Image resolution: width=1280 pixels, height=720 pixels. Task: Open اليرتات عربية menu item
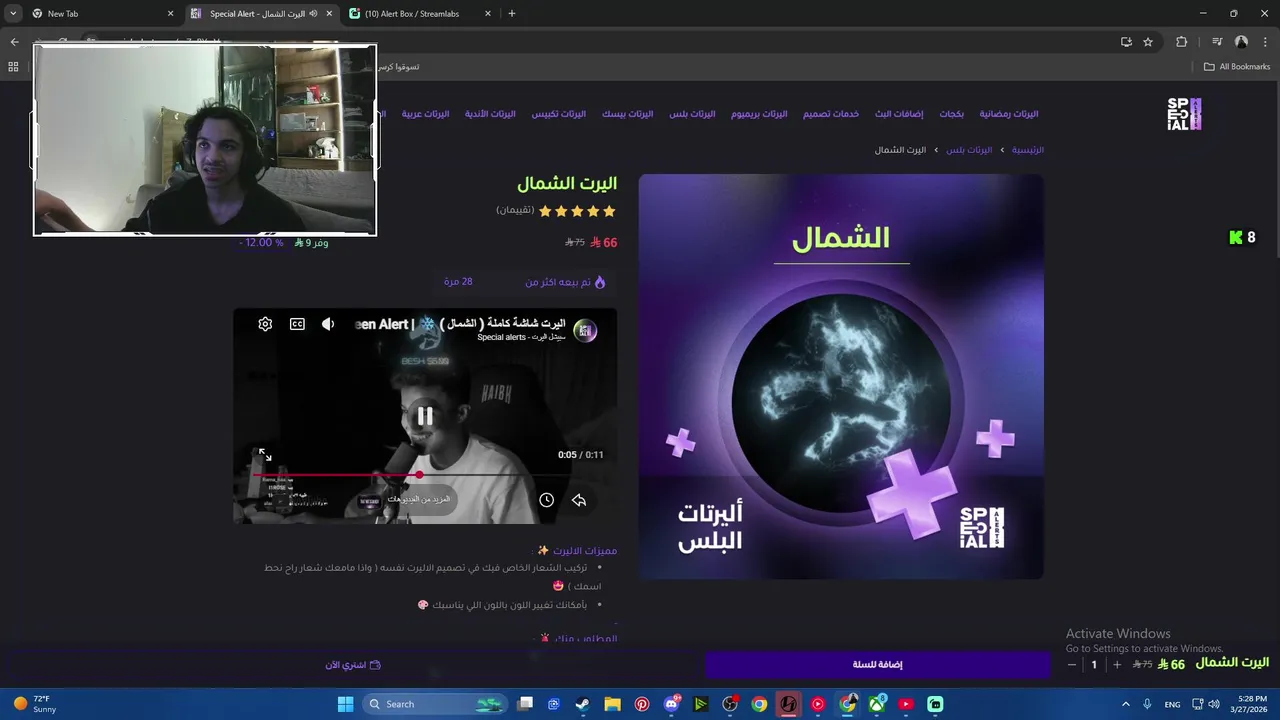click(425, 114)
